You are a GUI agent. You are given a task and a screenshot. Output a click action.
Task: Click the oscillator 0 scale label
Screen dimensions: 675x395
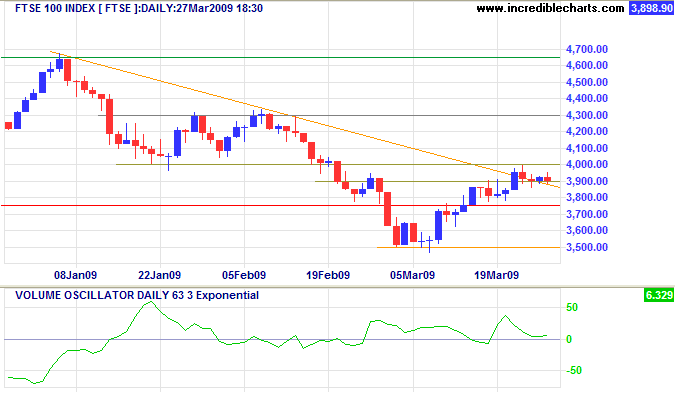[x=569, y=339]
